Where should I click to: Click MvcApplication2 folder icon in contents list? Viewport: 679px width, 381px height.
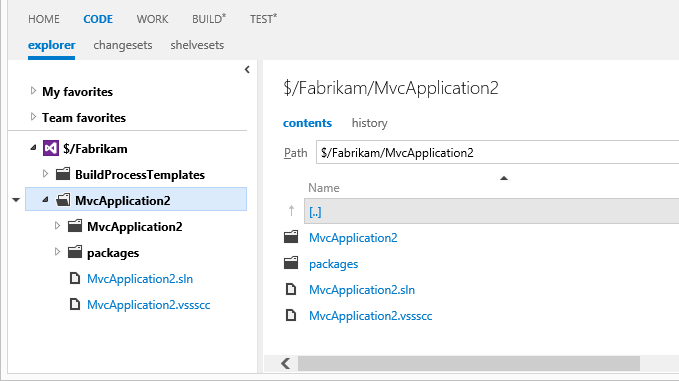(x=291, y=237)
